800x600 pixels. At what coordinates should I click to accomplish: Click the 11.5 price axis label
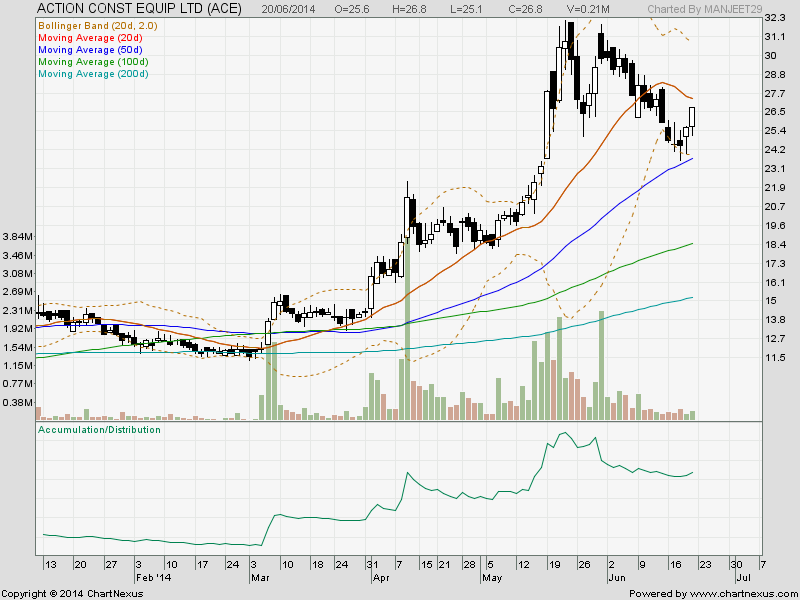[x=774, y=358]
